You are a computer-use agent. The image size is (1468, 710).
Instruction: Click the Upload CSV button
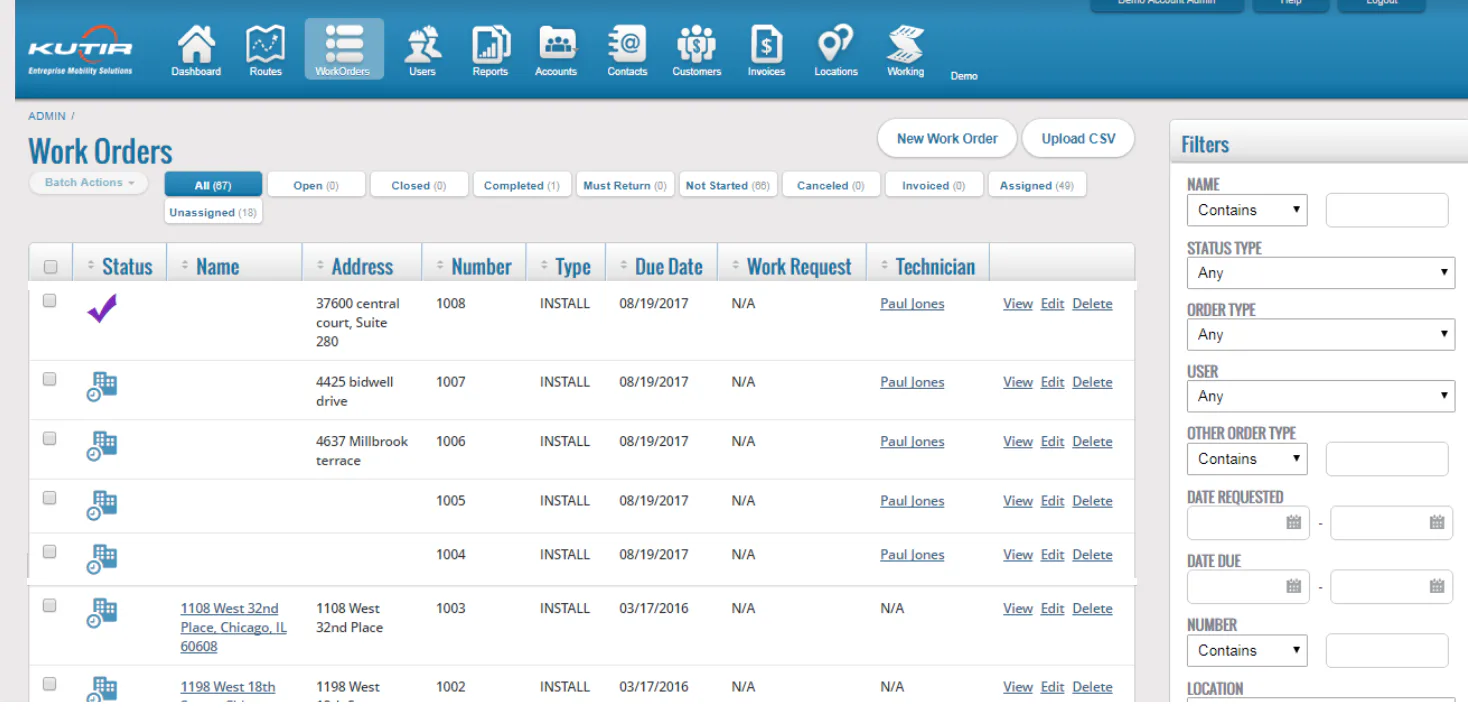(1078, 139)
